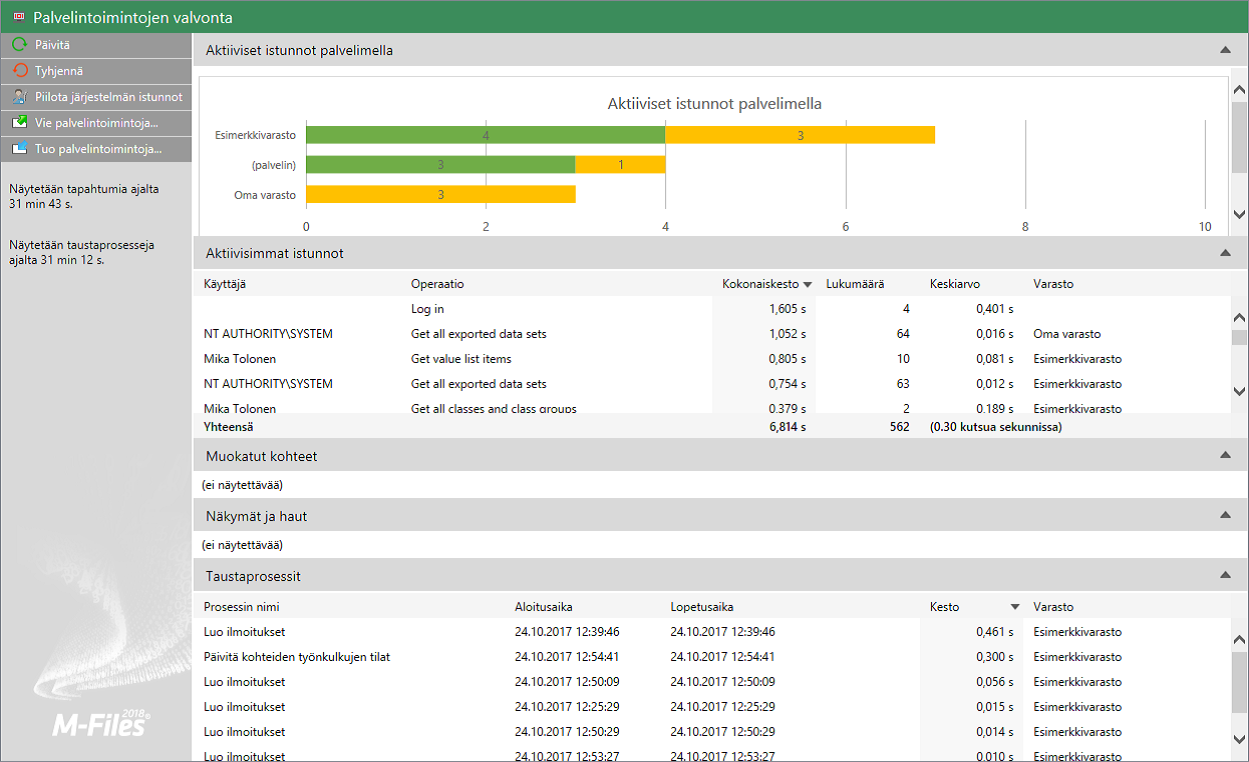Collapse the Aktiiviset istunnot palvelimella section

pyautogui.click(x=1225, y=50)
